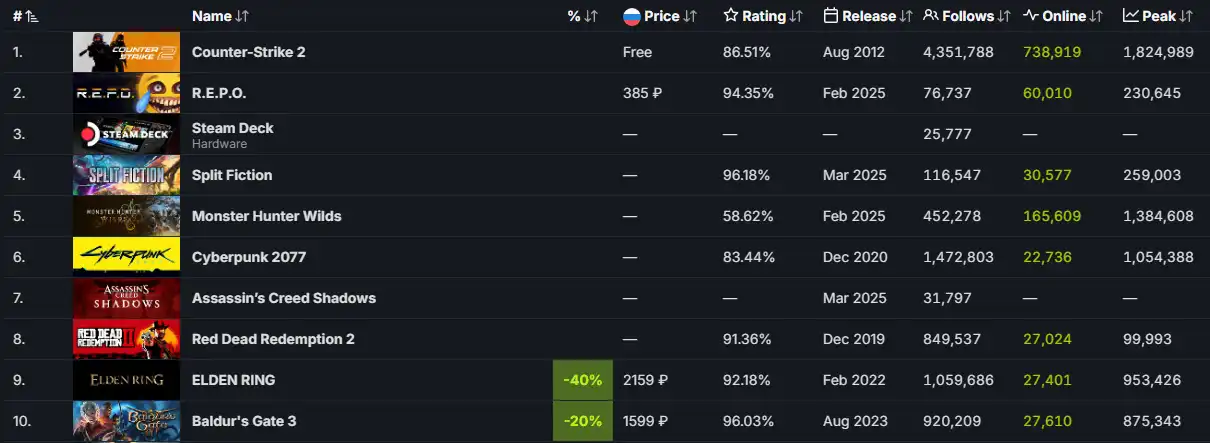The height and width of the screenshot is (443, 1210).
Task: Select the Monster Hunter Wilds title
Action: tap(266, 216)
